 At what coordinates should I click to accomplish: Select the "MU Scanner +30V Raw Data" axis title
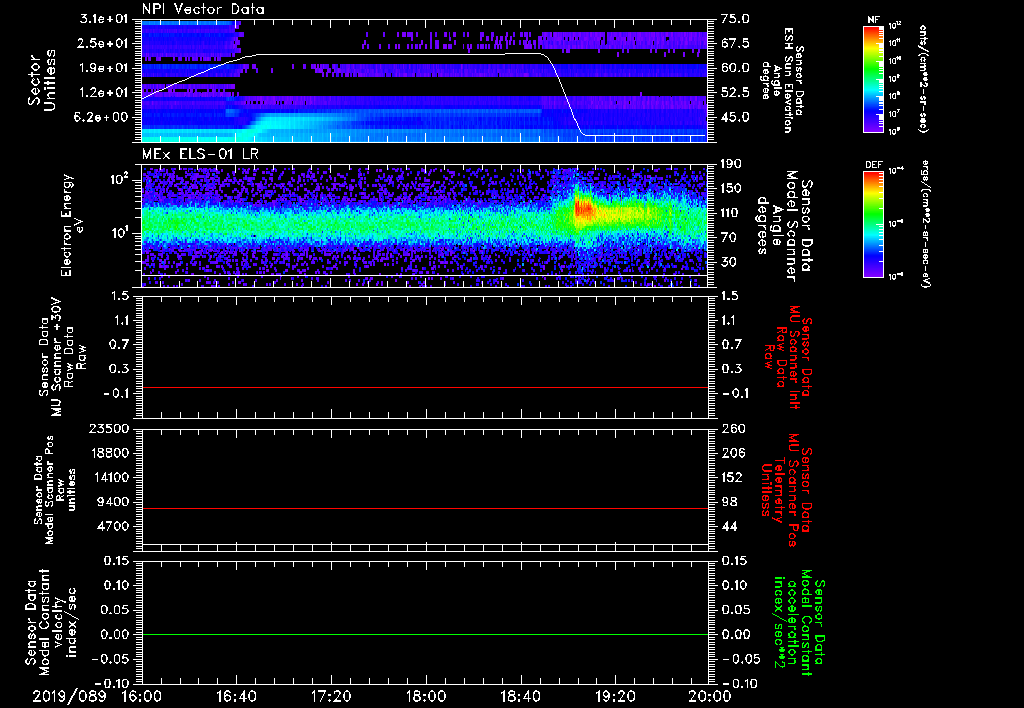[x=61, y=357]
